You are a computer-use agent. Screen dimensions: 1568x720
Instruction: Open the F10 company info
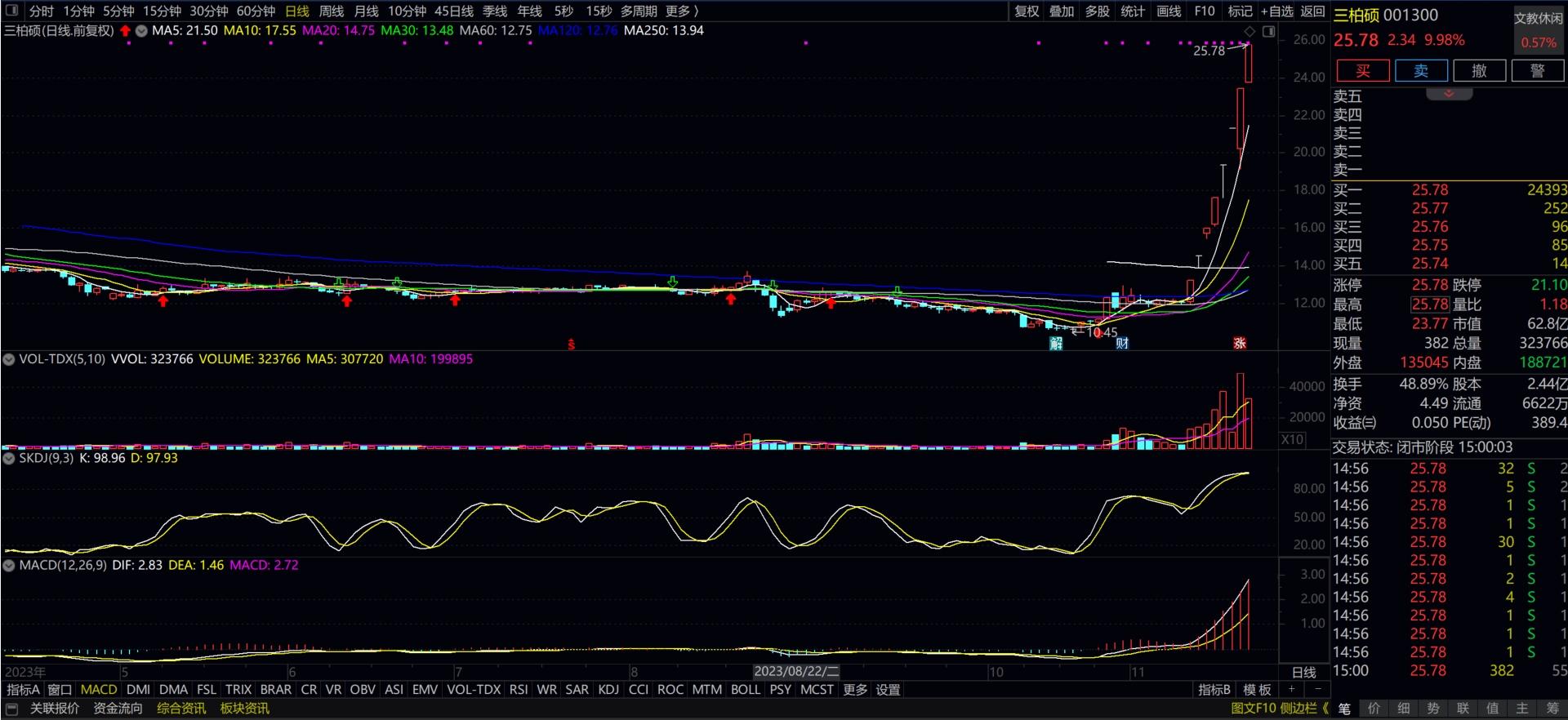point(1205,11)
